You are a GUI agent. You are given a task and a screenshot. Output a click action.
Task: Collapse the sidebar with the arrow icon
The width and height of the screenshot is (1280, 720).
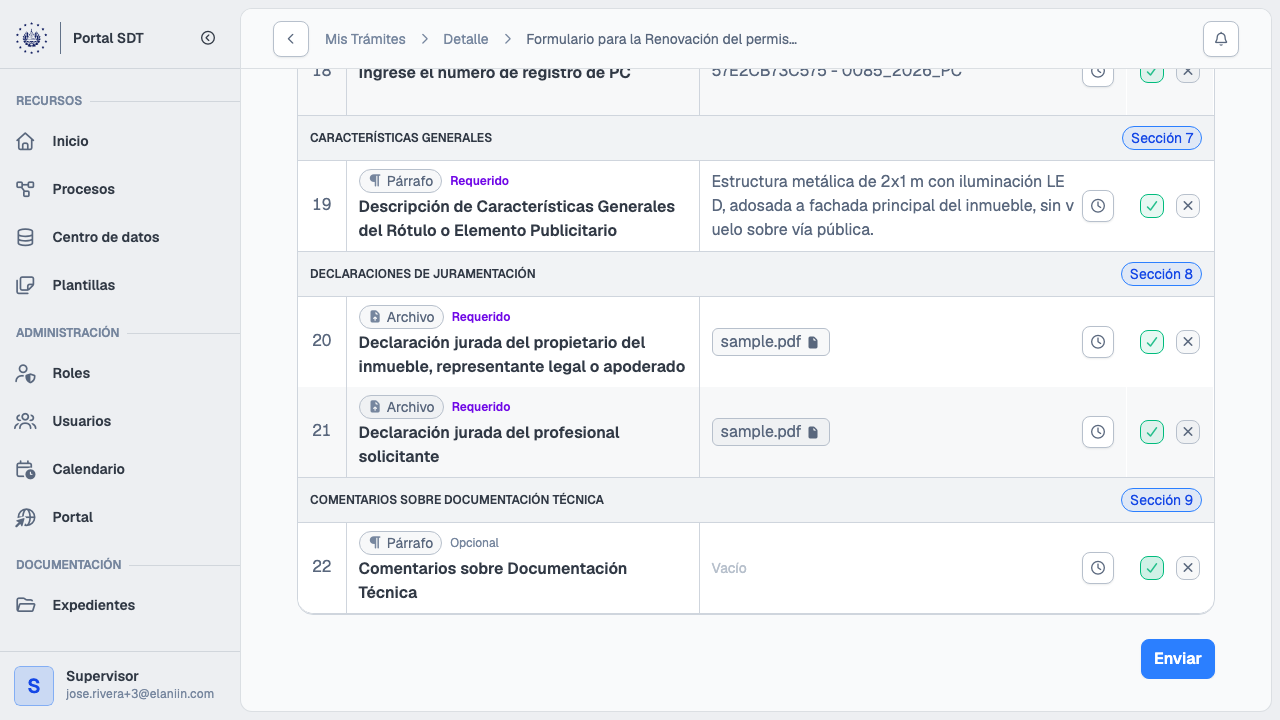(x=208, y=38)
